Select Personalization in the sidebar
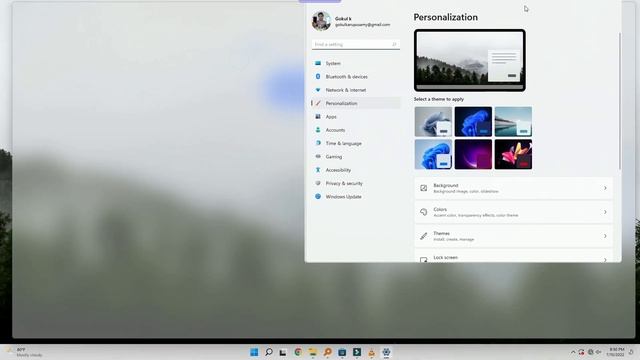The width and height of the screenshot is (640, 360). click(356, 103)
